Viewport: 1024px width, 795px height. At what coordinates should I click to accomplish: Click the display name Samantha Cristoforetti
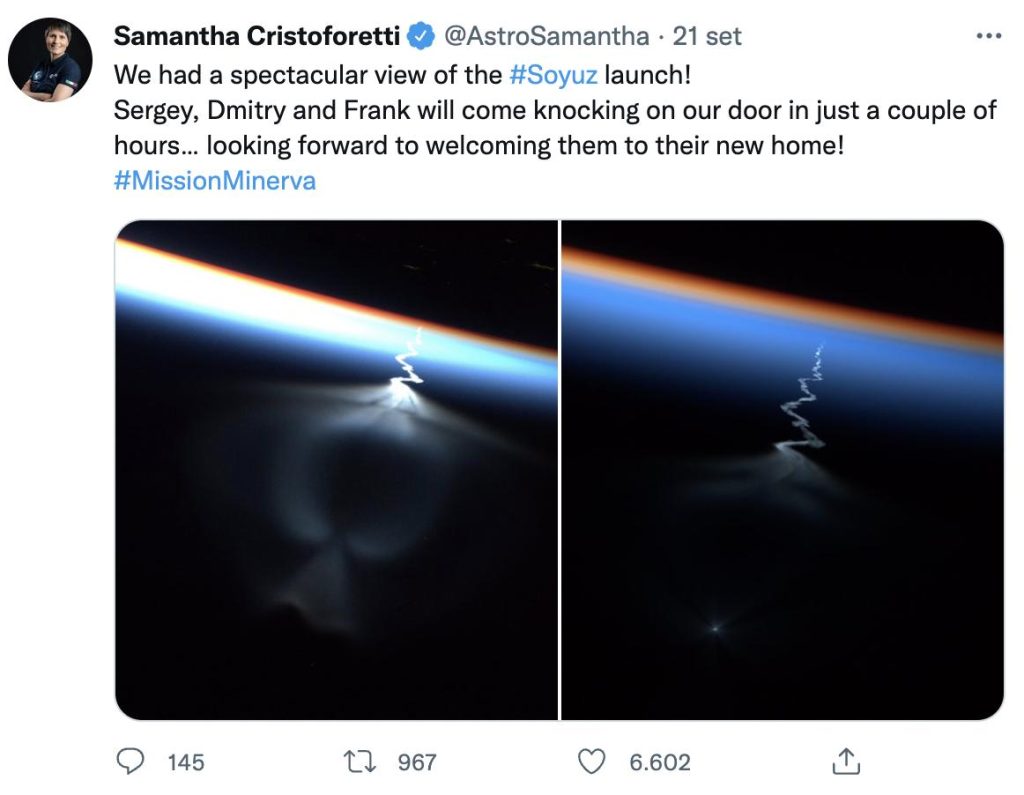coord(258,37)
